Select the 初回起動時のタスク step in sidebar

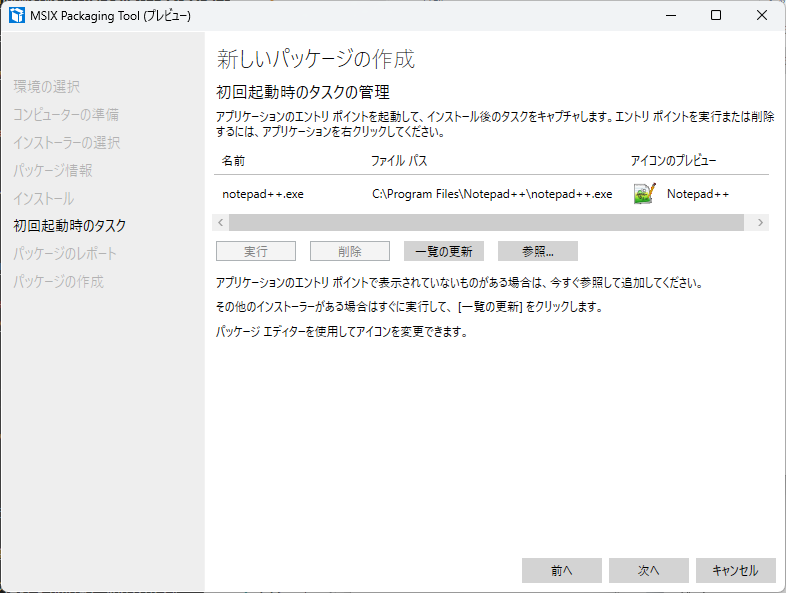[70, 226]
